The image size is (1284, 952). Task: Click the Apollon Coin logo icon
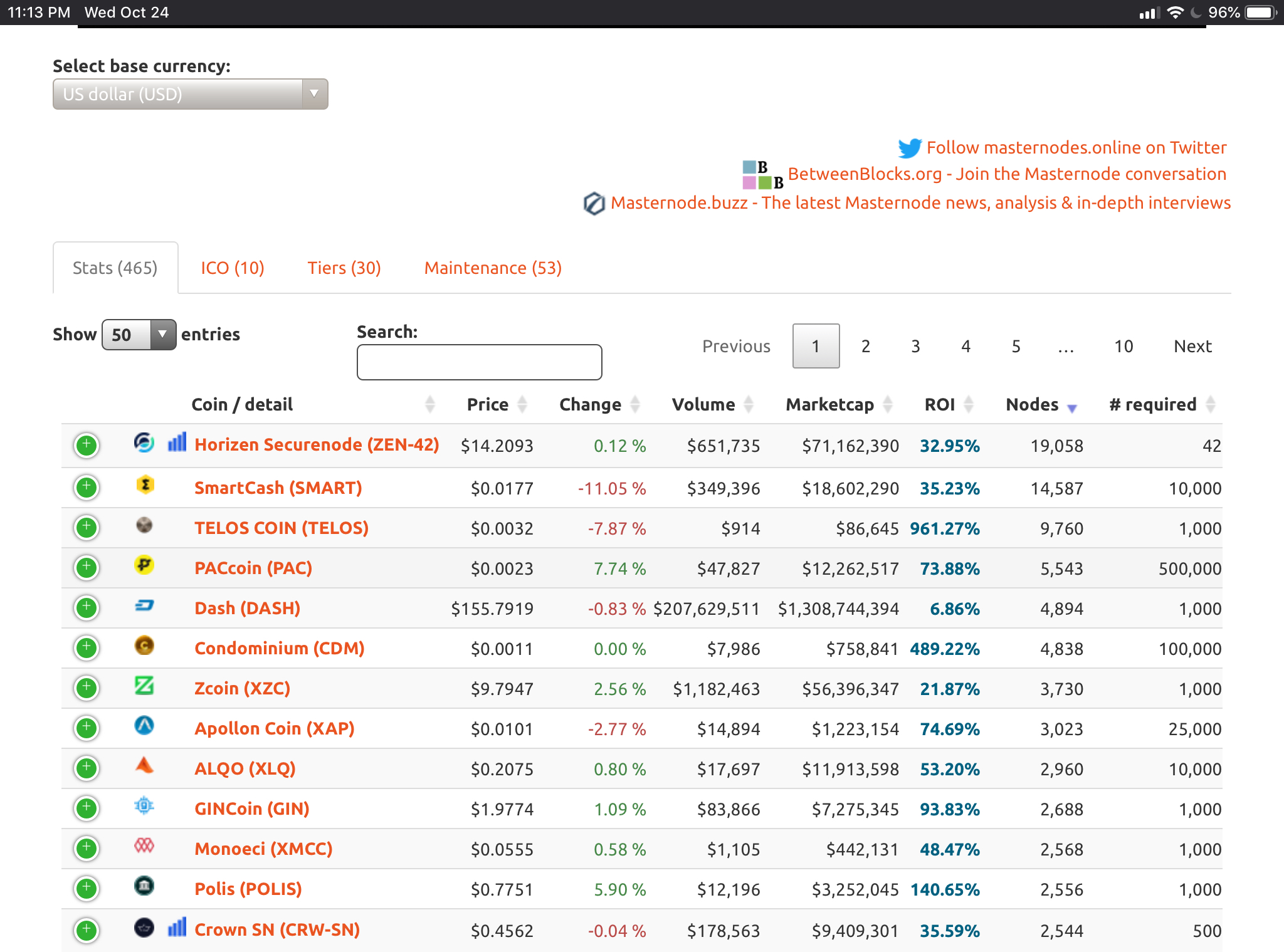144,726
